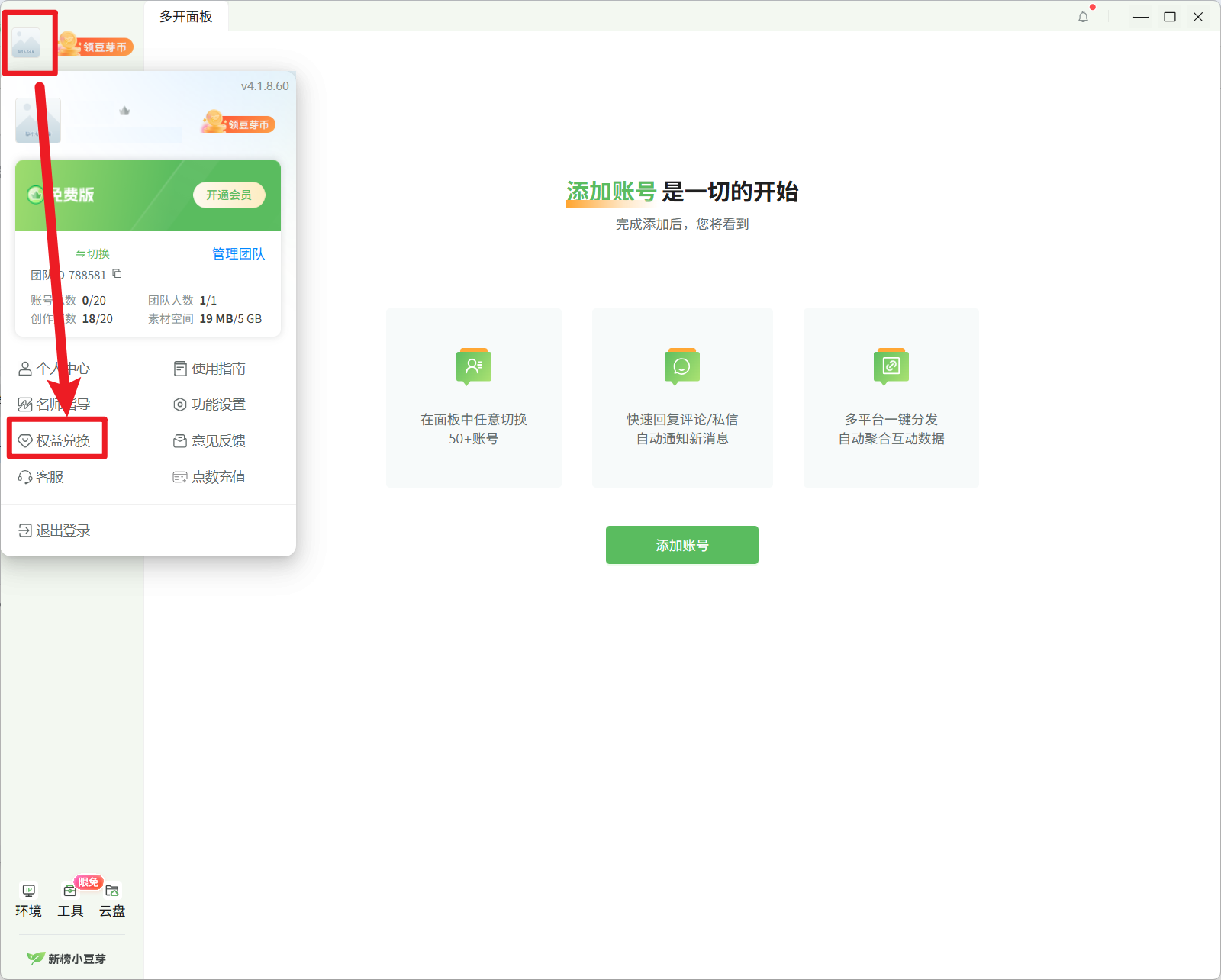Click 管理团队 to manage team

[238, 253]
